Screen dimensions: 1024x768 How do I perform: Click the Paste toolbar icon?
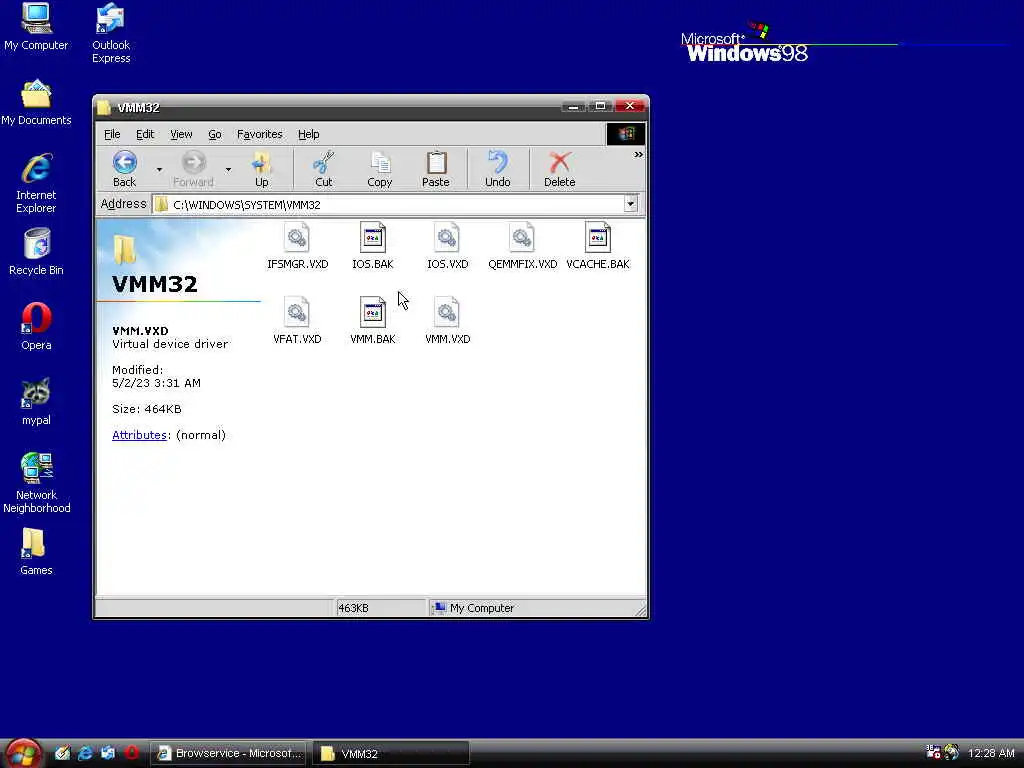(x=436, y=169)
